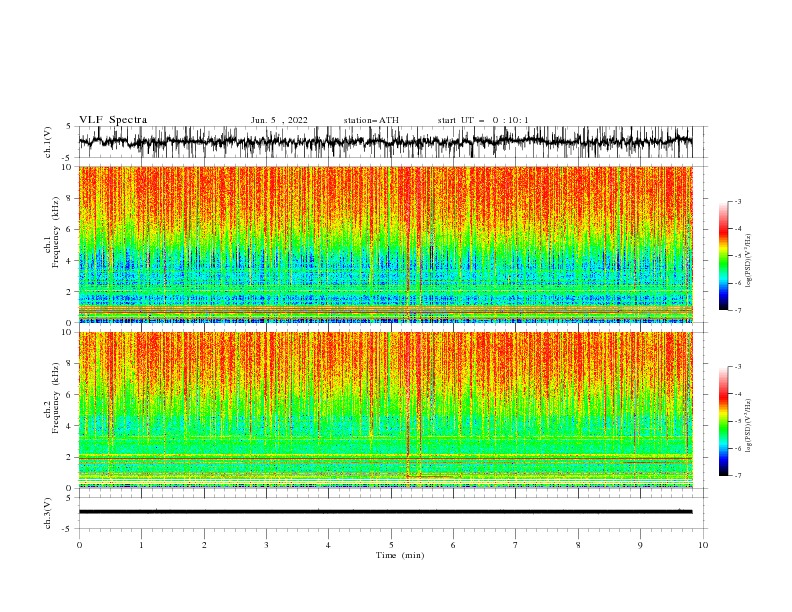Viewport: 792px width, 612px height.
Task: Click the "Time (min)" axis label
Action: (400, 555)
